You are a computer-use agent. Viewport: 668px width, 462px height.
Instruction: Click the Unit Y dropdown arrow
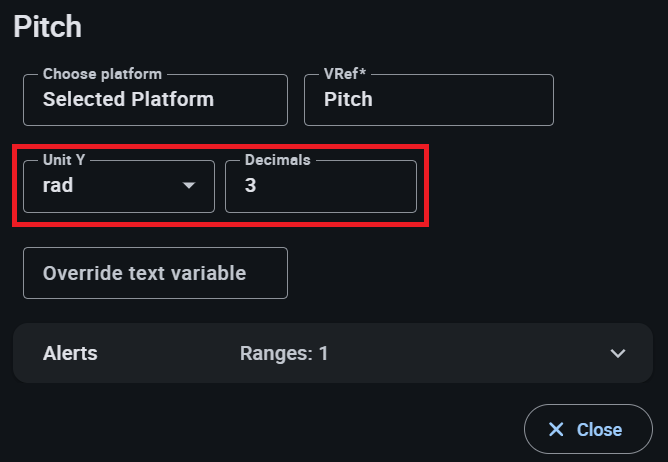[189, 186]
